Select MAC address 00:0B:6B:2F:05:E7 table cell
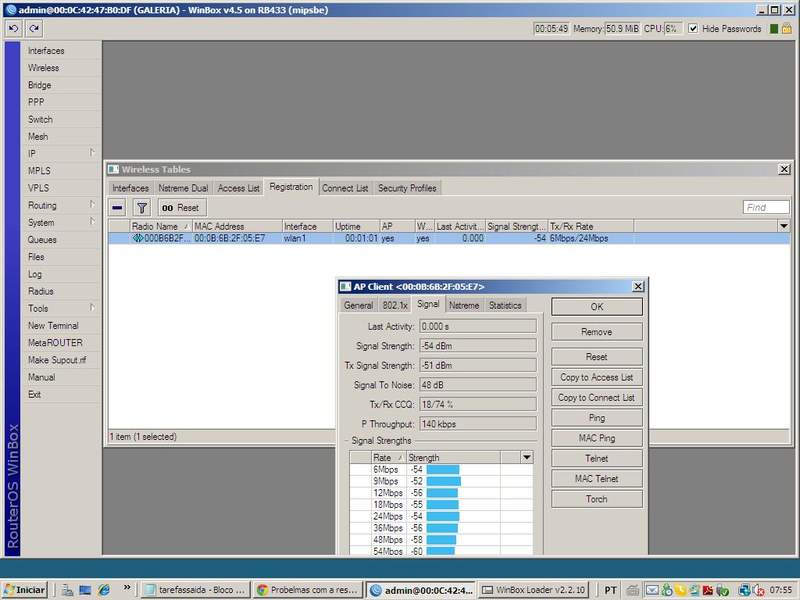Viewport: 800px width, 600px height. [x=237, y=238]
